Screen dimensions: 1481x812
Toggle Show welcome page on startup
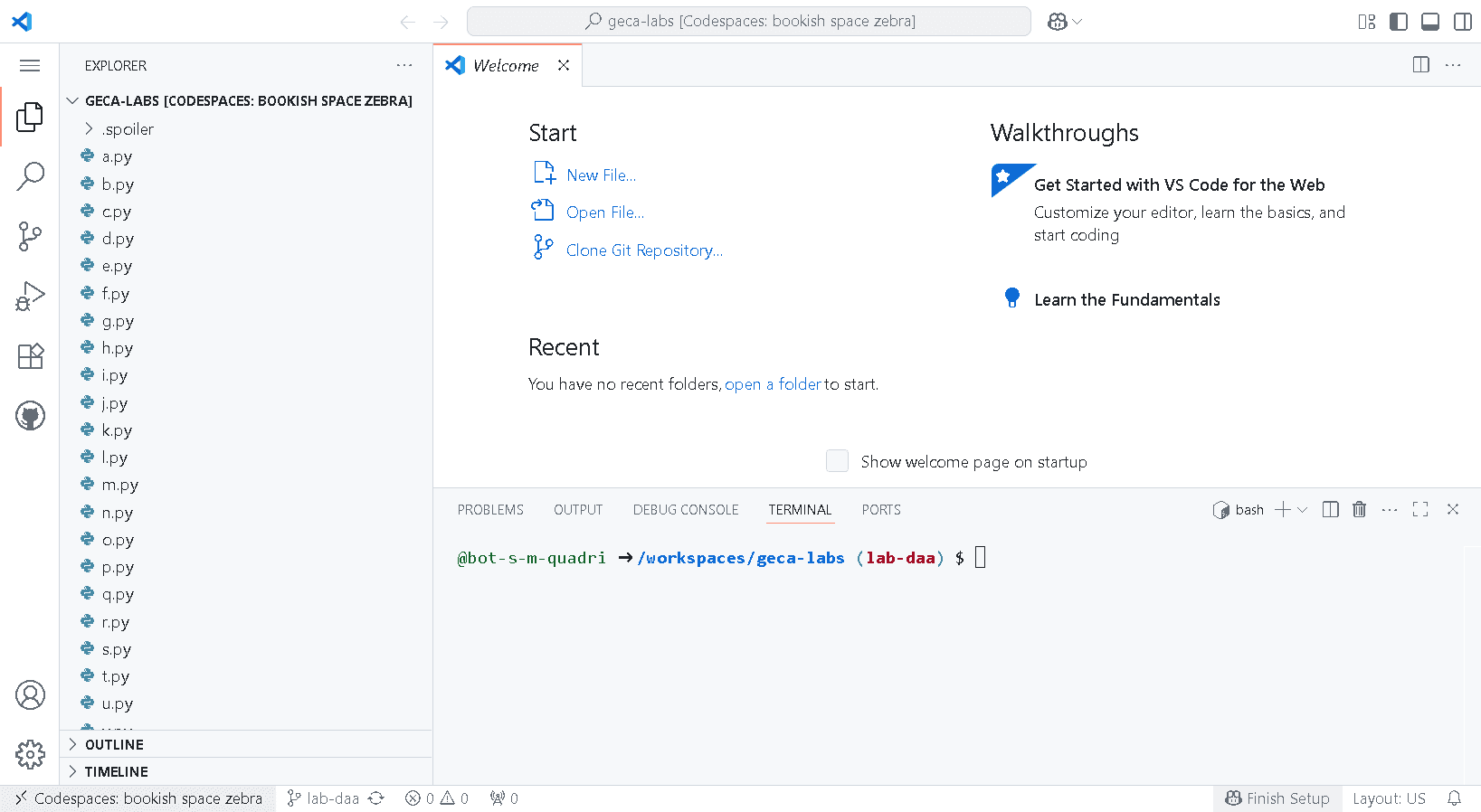tap(838, 461)
